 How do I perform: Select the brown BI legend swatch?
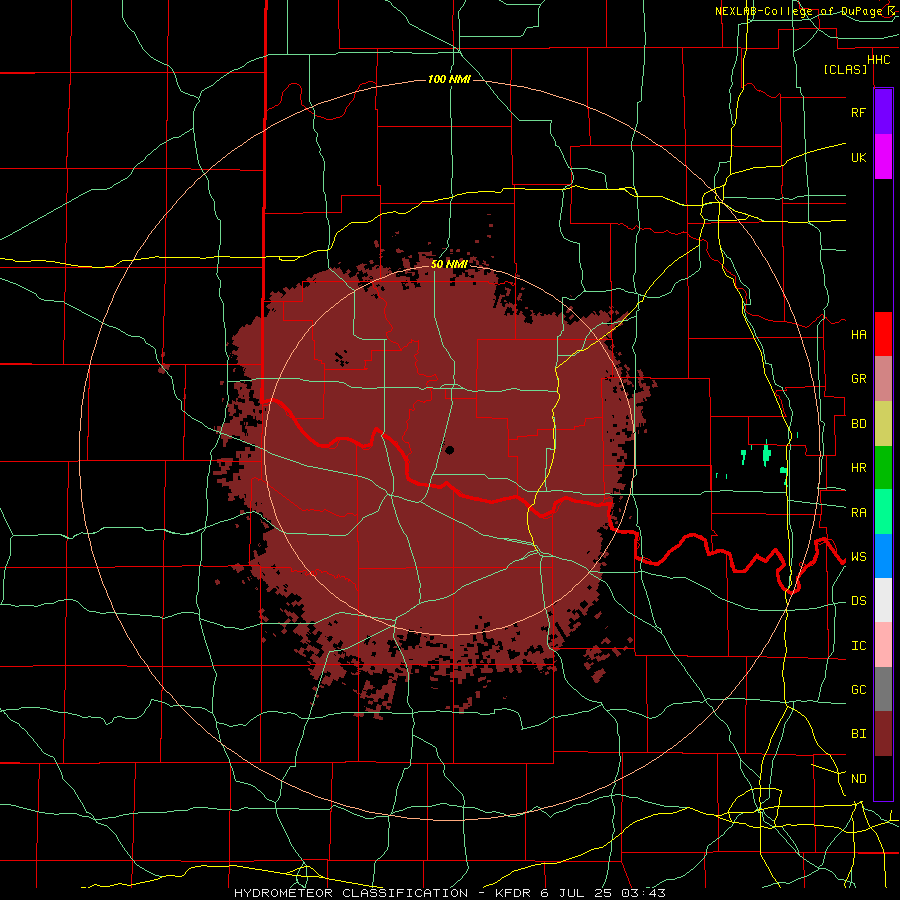883,734
